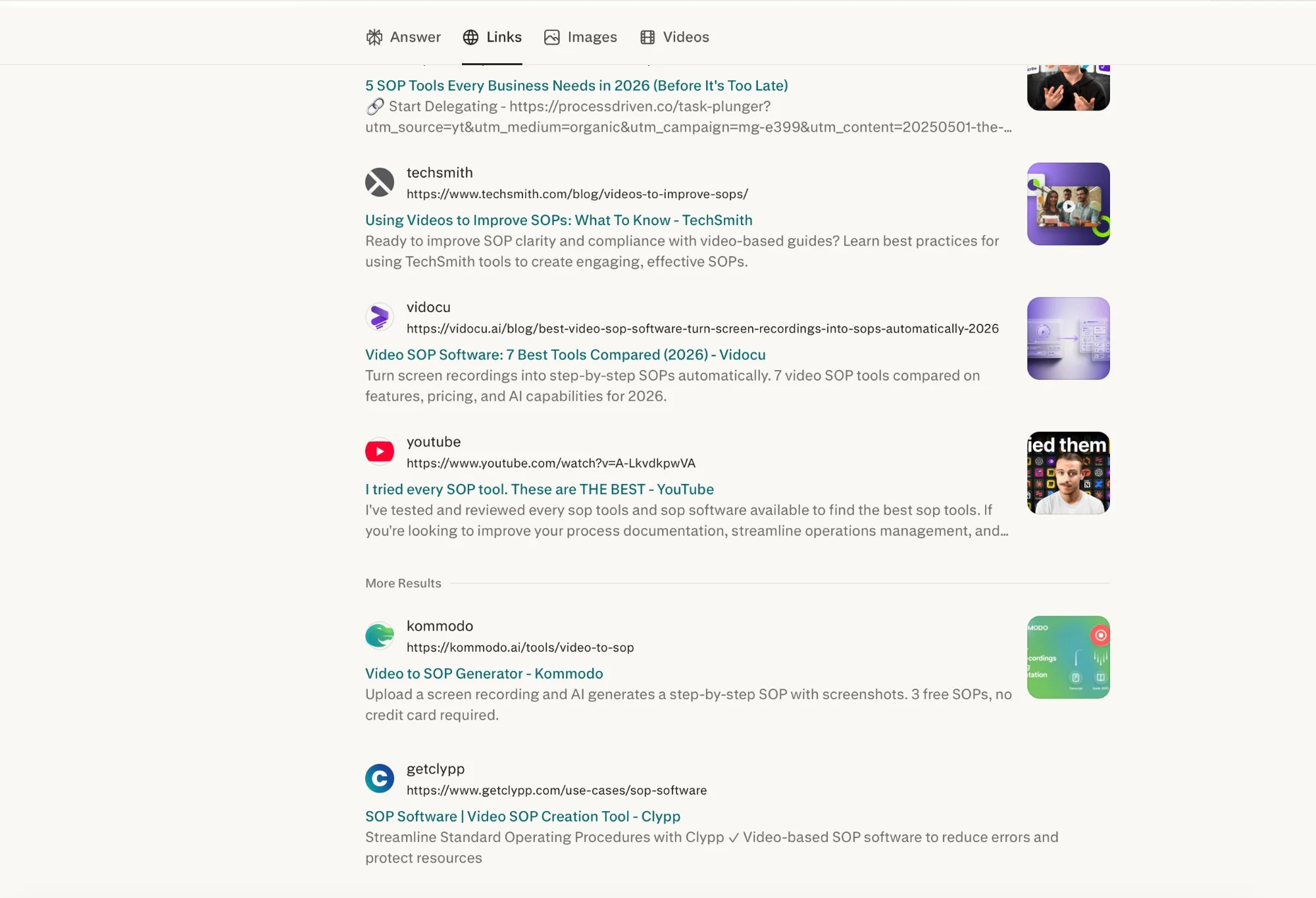Click the 'More Results' section label

tap(403, 583)
